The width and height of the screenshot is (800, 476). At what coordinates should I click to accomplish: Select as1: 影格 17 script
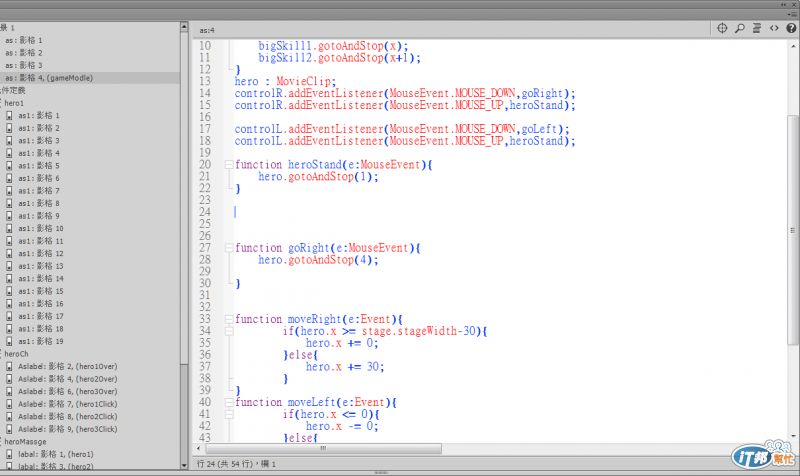[x=41, y=316]
